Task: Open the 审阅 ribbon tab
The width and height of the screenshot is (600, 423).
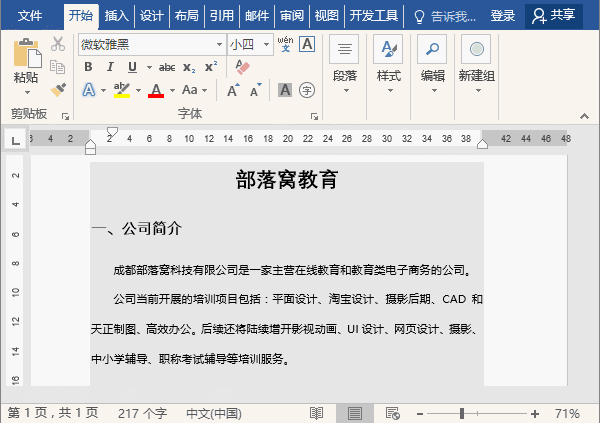Action: point(292,16)
